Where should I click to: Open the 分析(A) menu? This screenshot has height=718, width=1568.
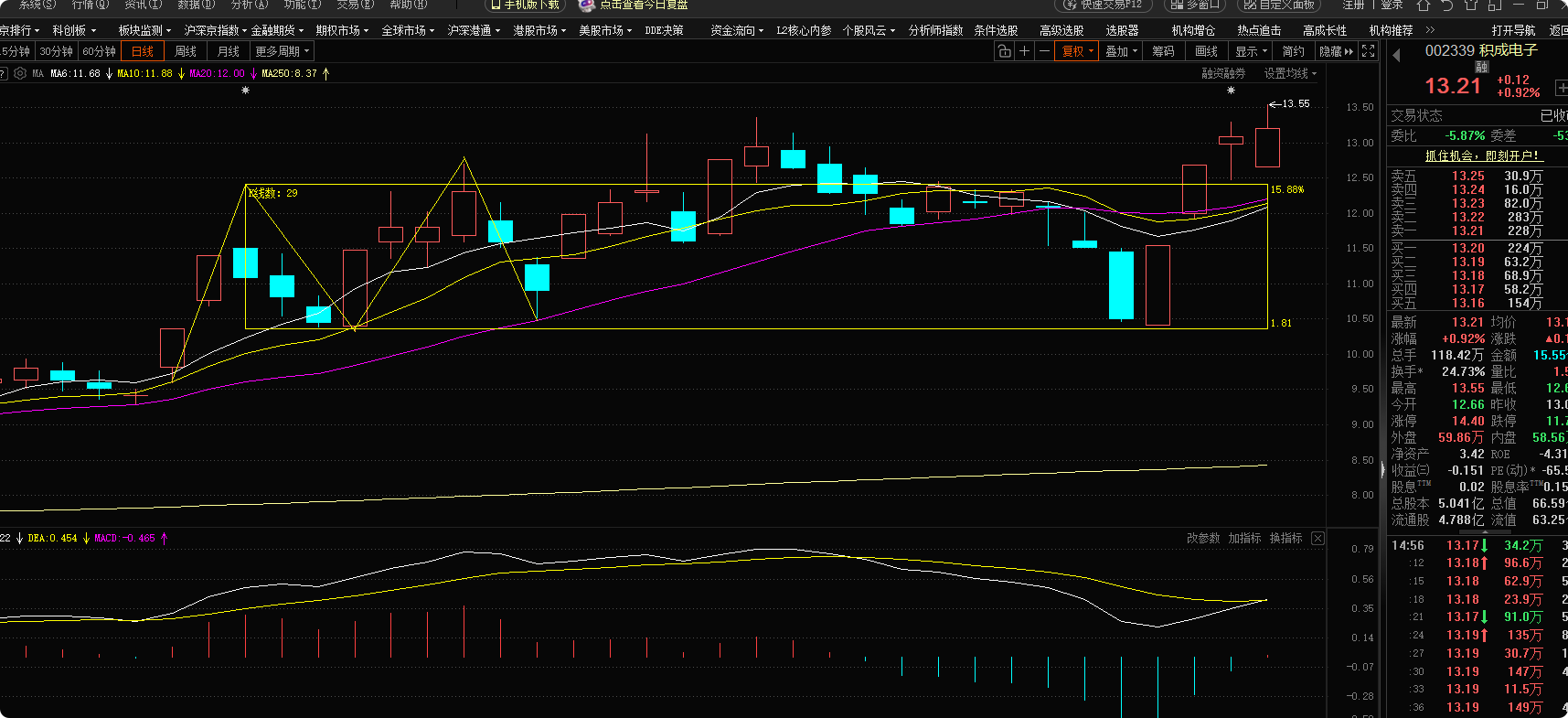[x=249, y=5]
